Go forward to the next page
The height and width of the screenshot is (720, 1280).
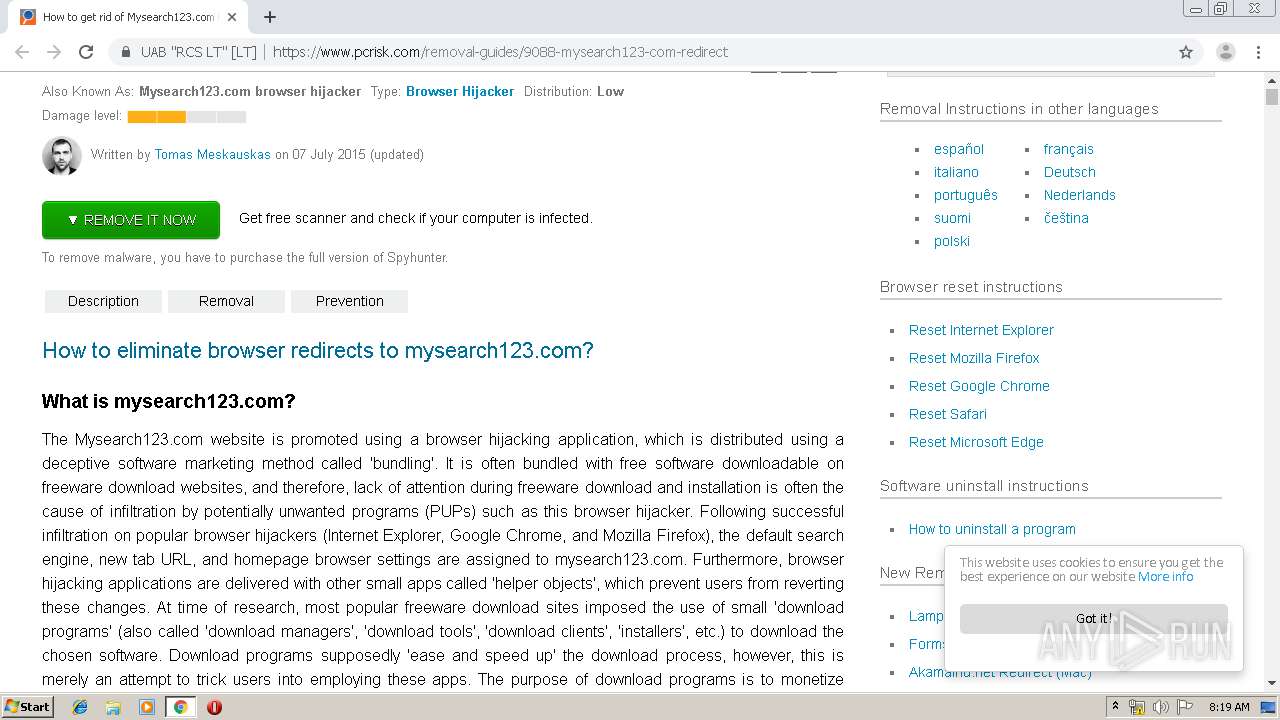[54, 52]
